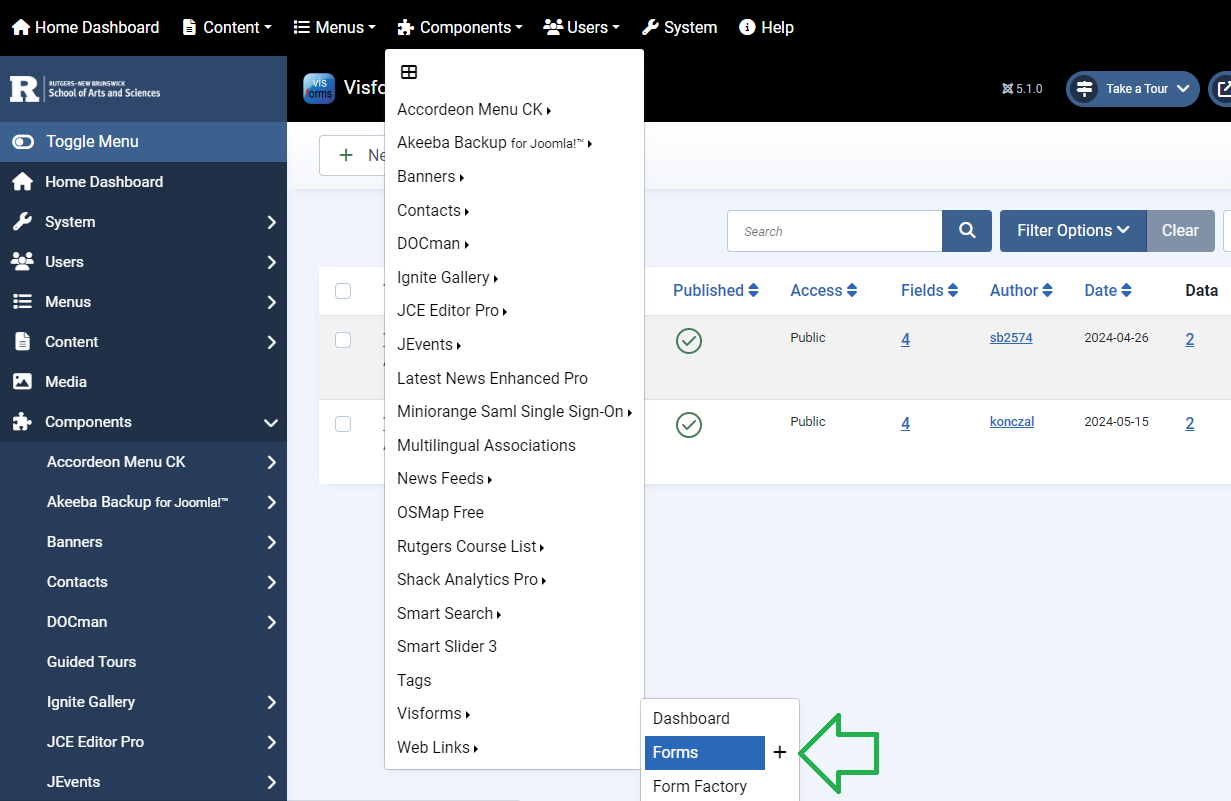Open author link konczal
The height and width of the screenshot is (801, 1231).
coord(1012,422)
